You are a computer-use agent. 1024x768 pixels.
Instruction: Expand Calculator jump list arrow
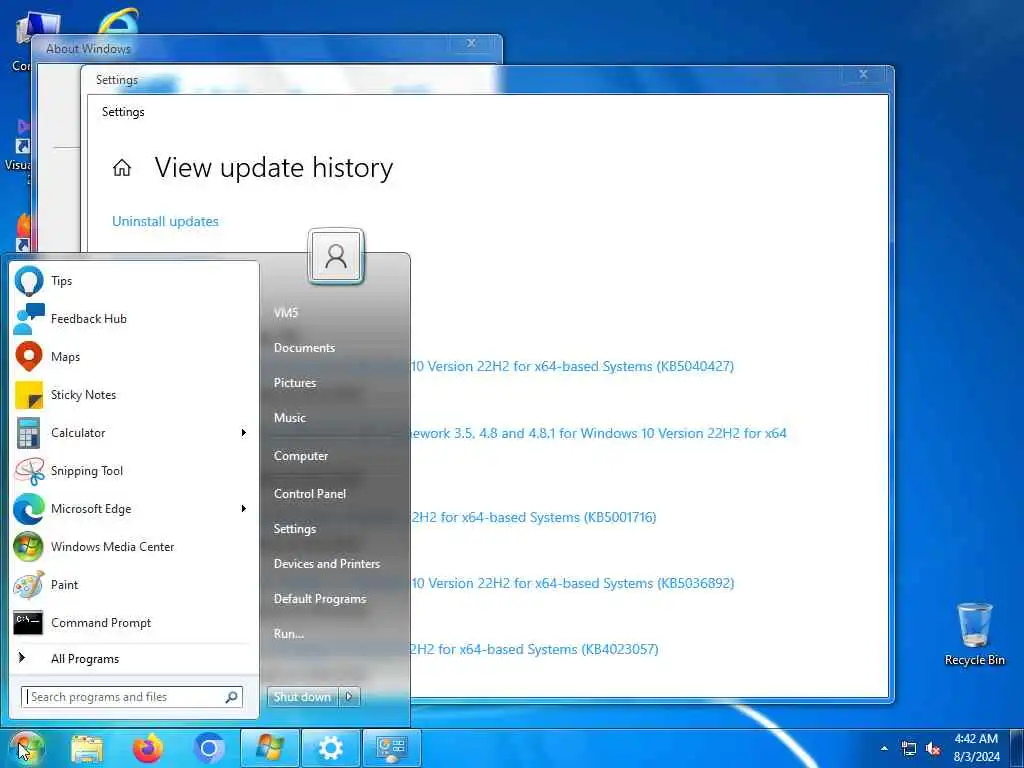(x=244, y=433)
